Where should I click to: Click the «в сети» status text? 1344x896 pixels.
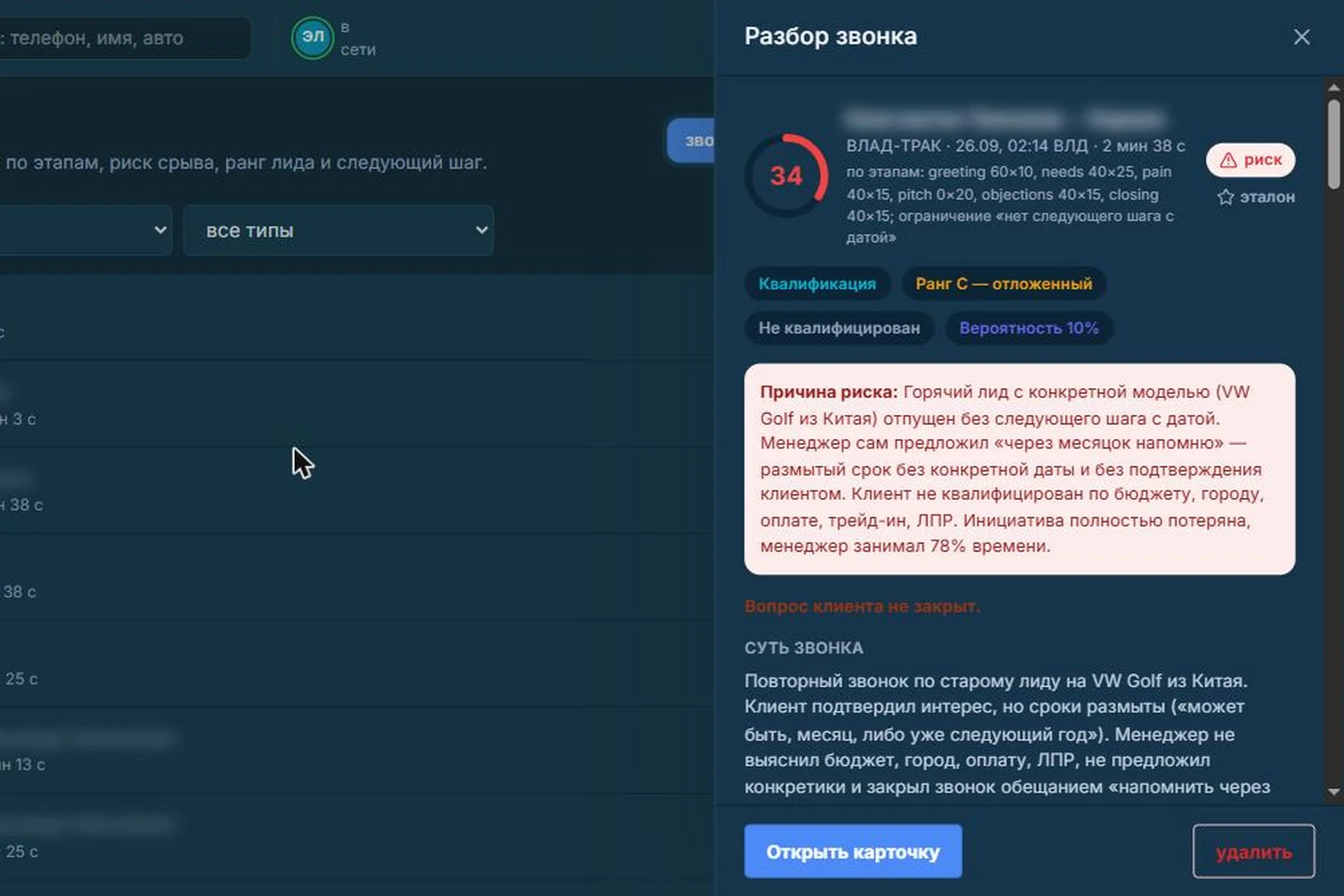358,39
